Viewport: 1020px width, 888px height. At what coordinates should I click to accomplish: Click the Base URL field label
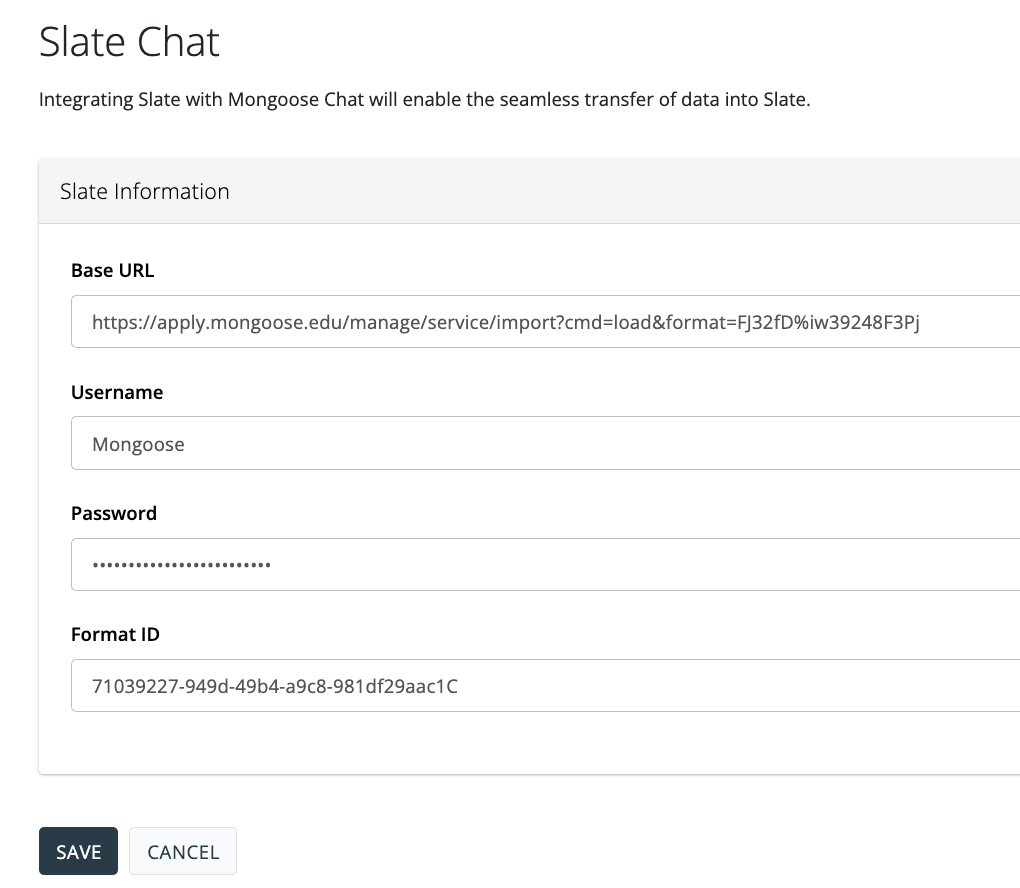112,270
